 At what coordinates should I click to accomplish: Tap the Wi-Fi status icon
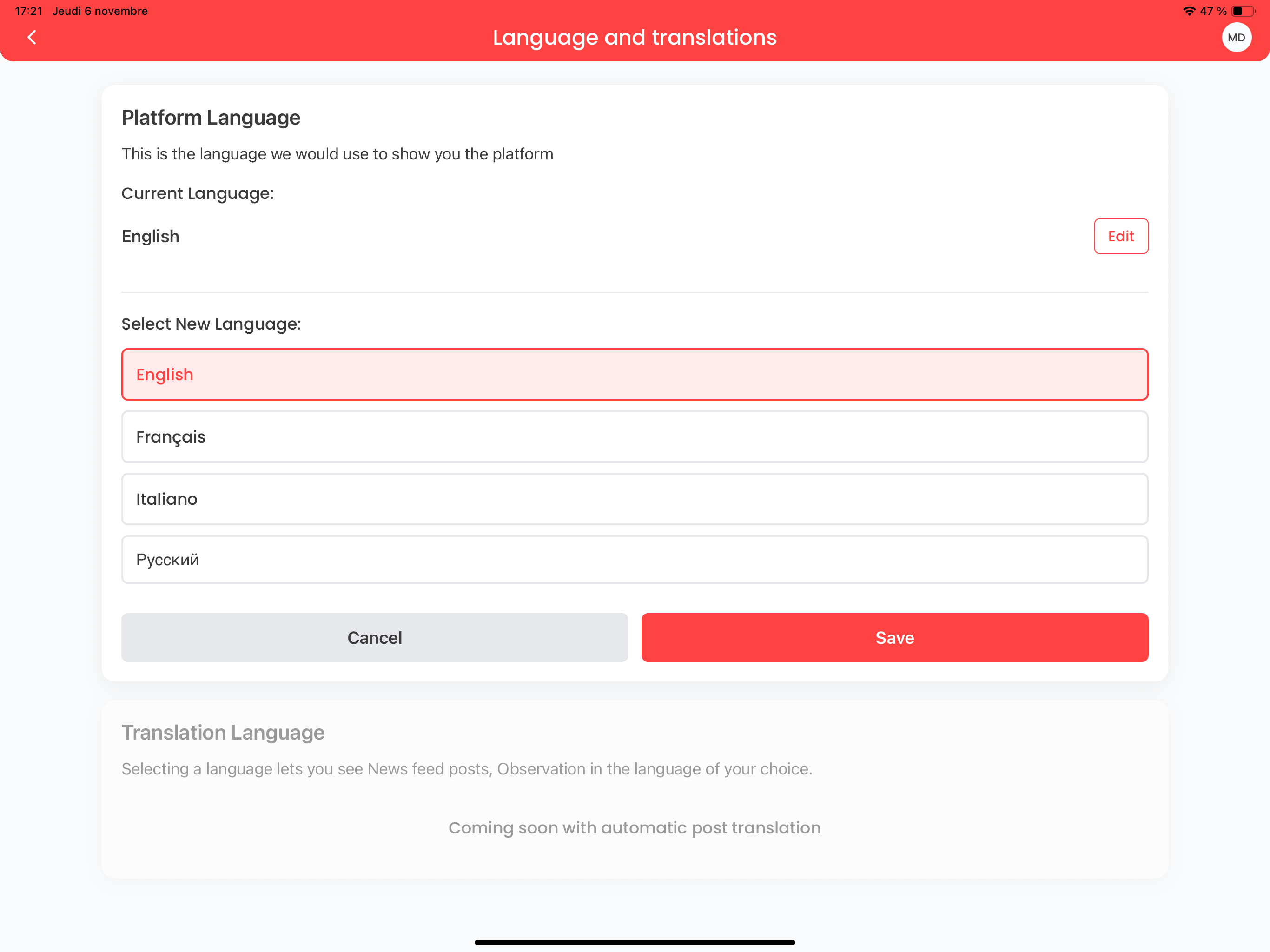(1189, 11)
